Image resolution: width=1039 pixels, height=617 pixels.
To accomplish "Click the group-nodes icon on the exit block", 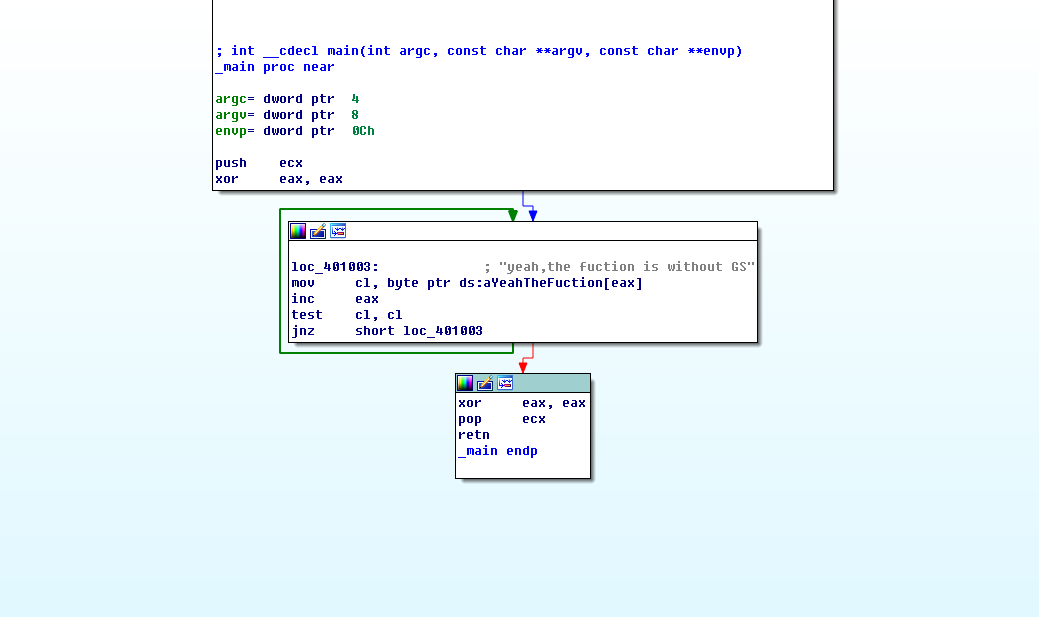I will (505, 383).
